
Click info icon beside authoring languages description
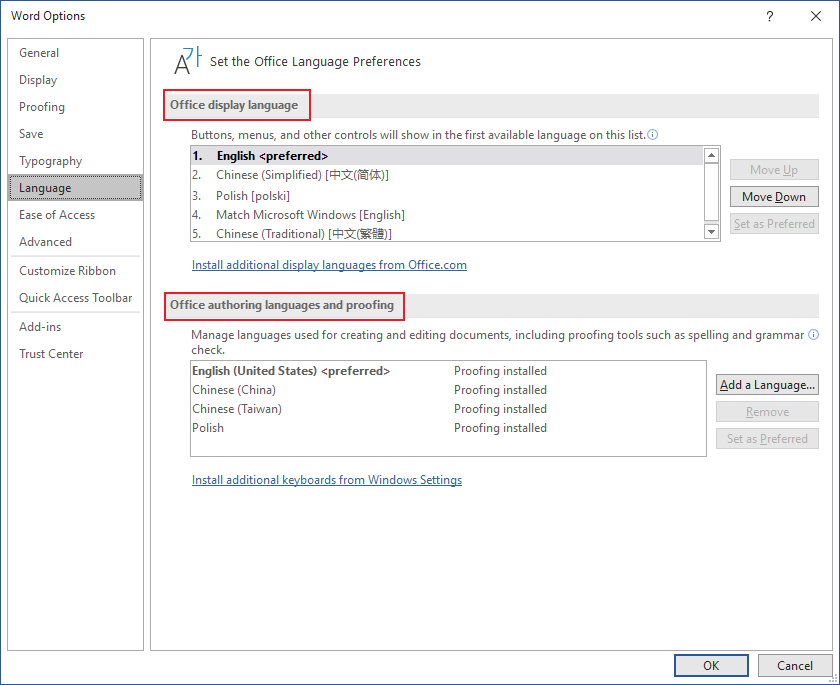pyautogui.click(x=813, y=335)
